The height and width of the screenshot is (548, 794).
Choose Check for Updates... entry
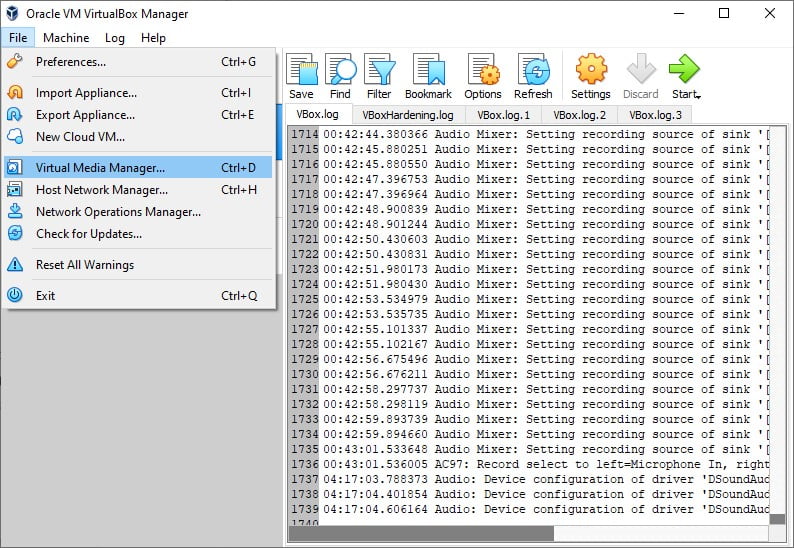(x=138, y=234)
